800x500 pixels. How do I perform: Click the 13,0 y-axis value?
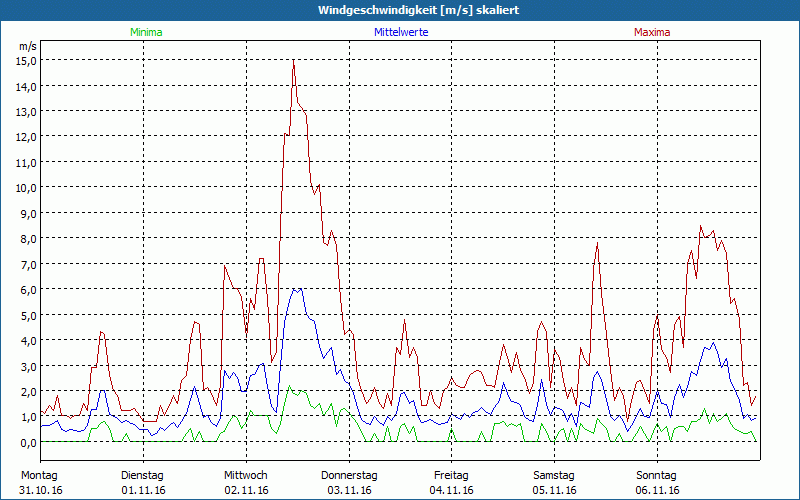(24, 112)
